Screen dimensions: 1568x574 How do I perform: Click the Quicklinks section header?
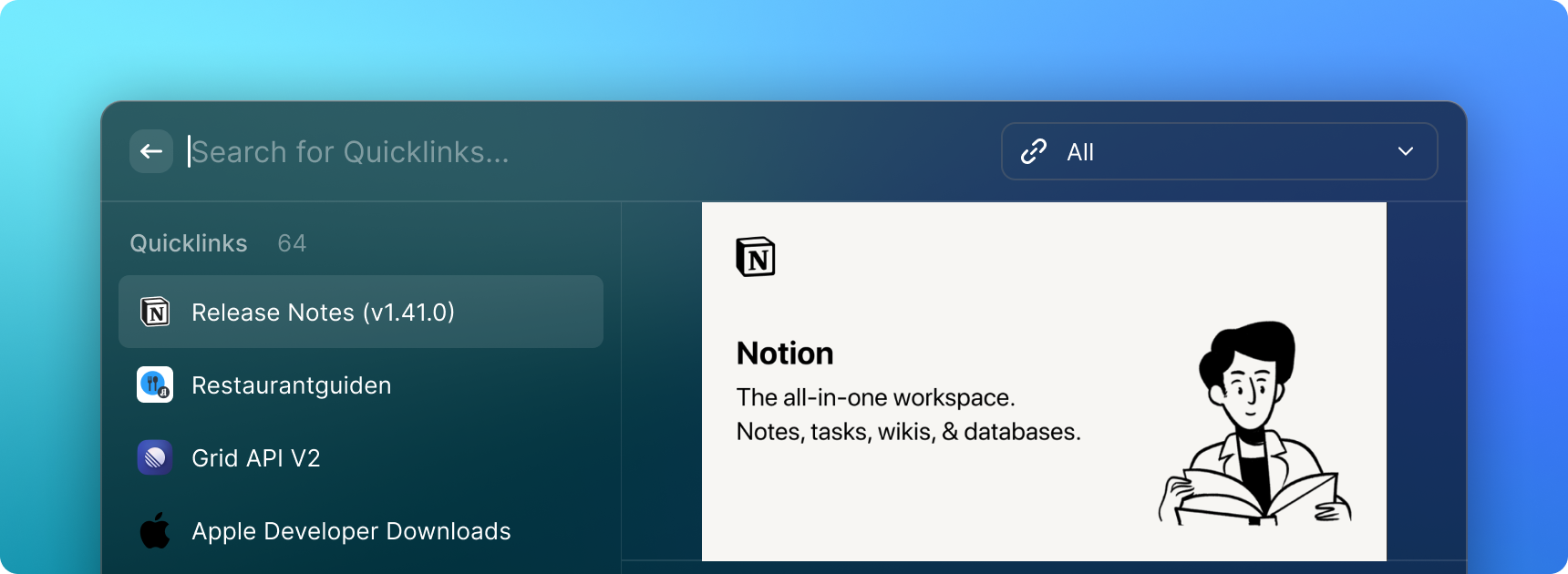tap(189, 243)
